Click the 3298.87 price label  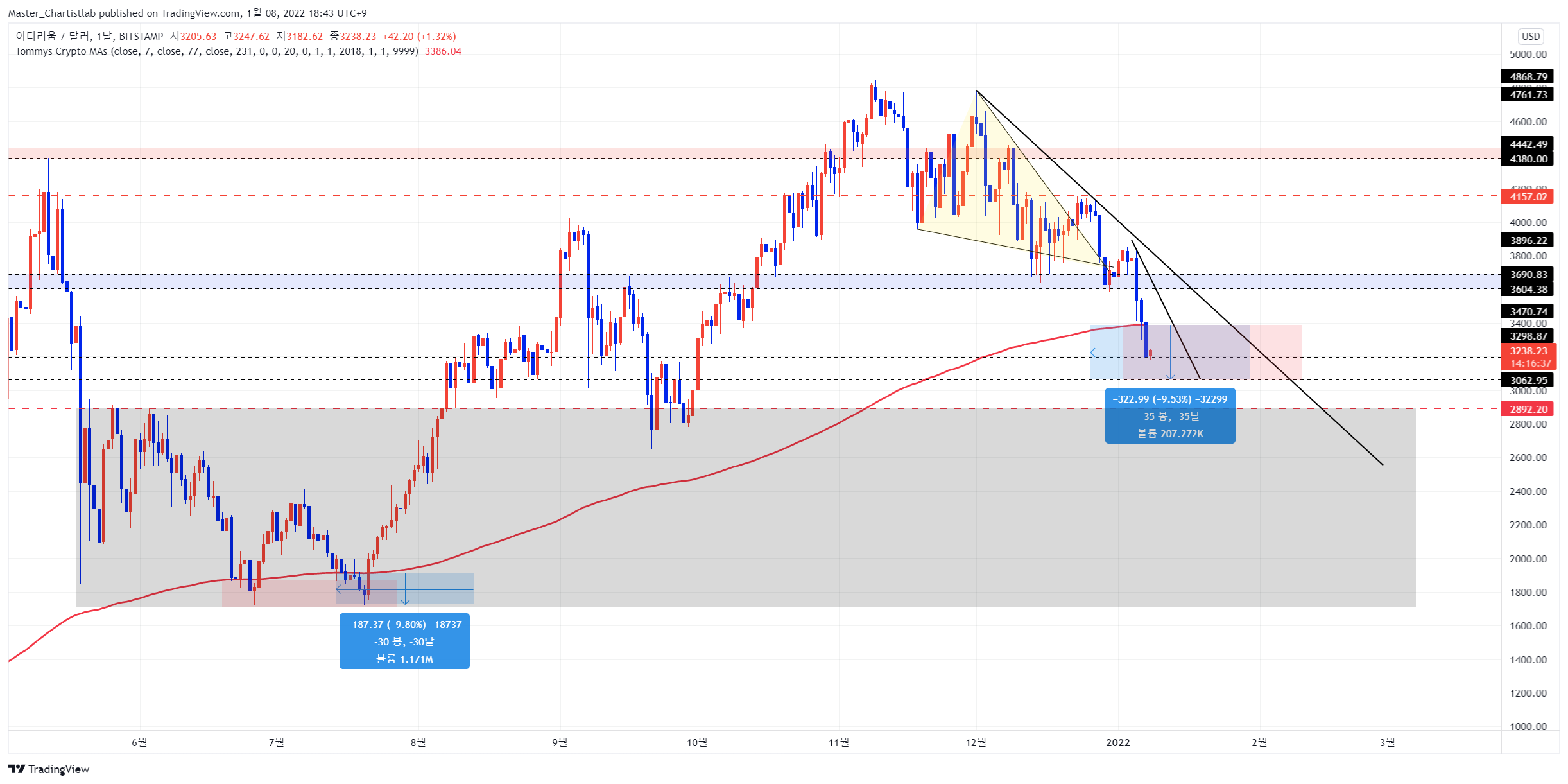click(x=1528, y=336)
